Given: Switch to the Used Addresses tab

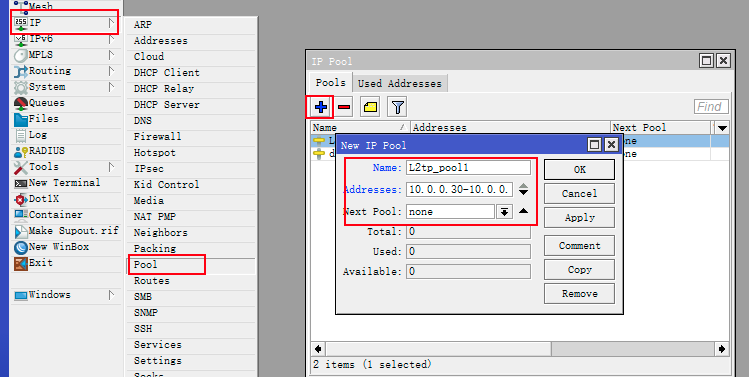Looking at the screenshot, I should pos(399,84).
